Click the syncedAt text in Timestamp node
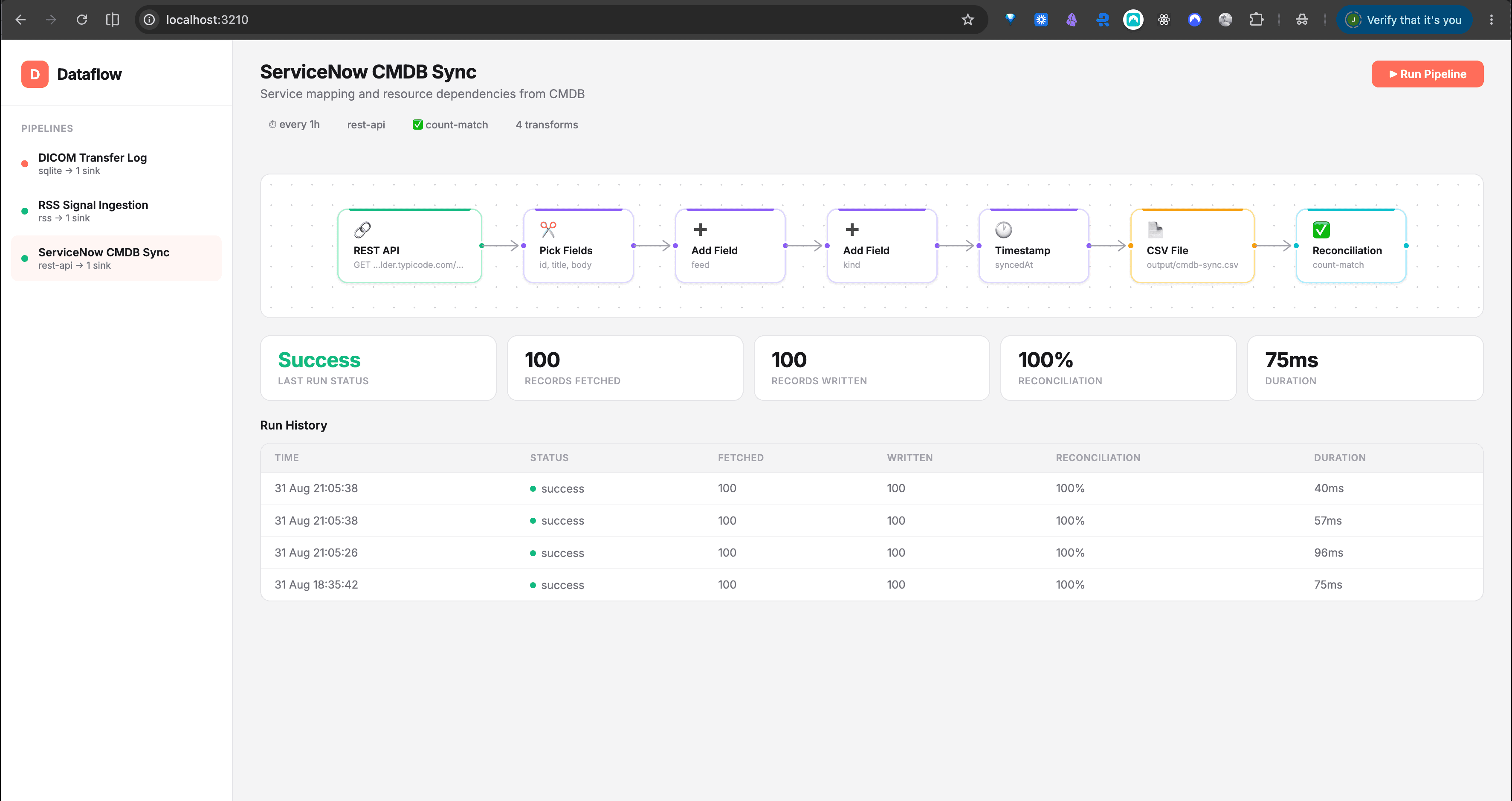Image resolution: width=1512 pixels, height=801 pixels. click(1014, 265)
